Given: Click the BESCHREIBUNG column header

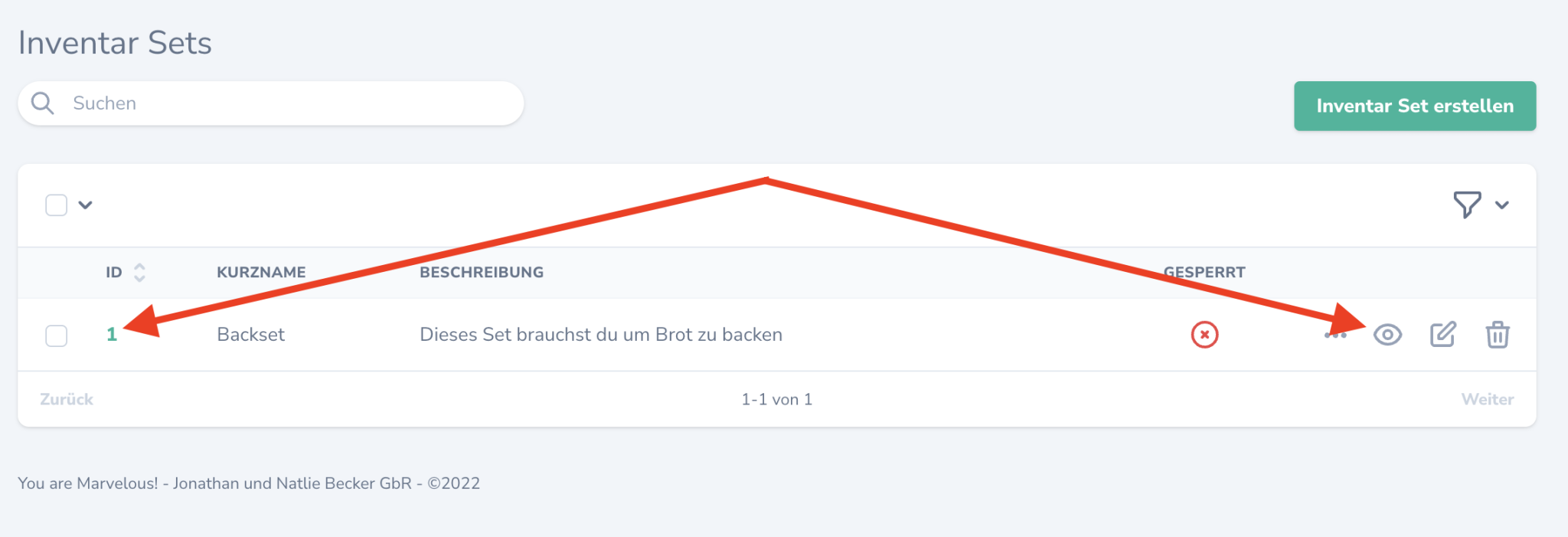Looking at the screenshot, I should (482, 272).
